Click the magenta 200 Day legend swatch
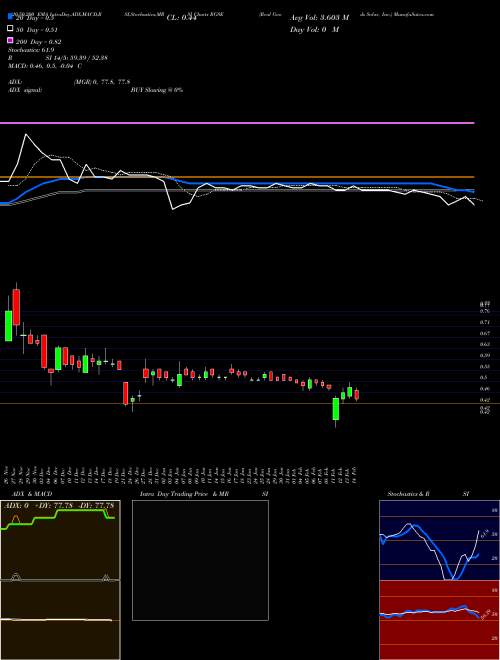The width and height of the screenshot is (500, 660). click(x=10, y=40)
